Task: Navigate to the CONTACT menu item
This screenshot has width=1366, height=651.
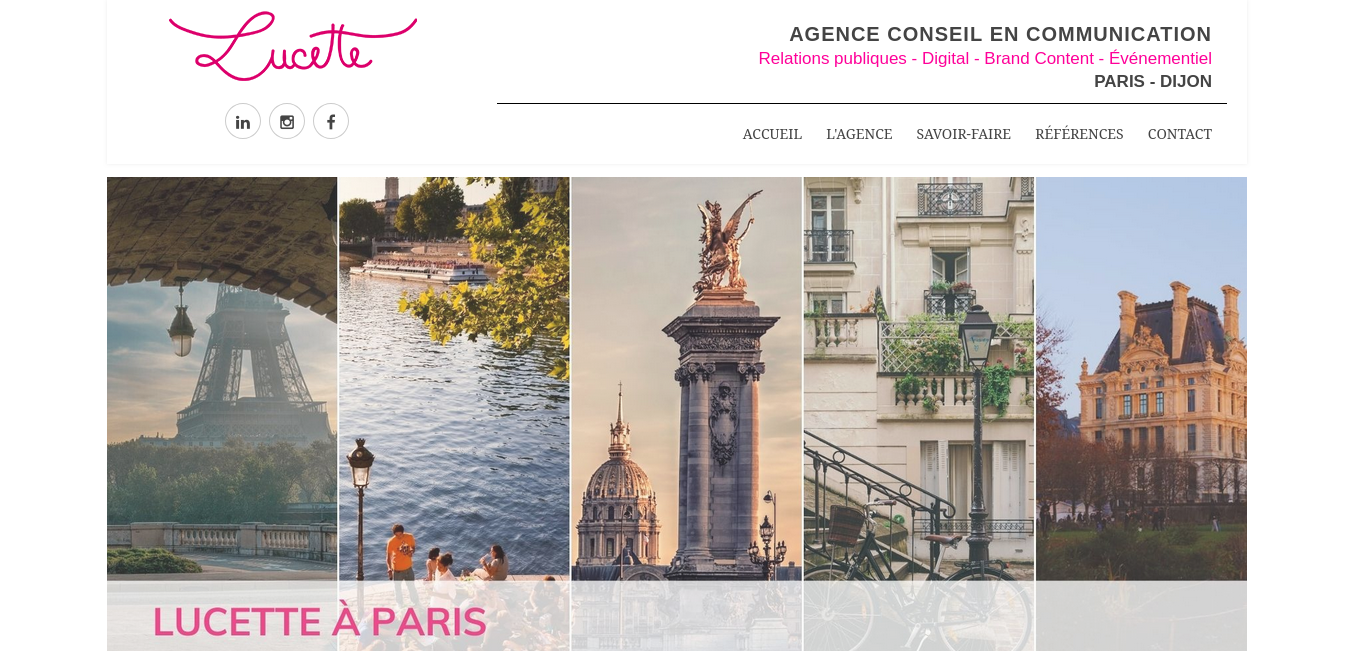Action: point(1180,134)
